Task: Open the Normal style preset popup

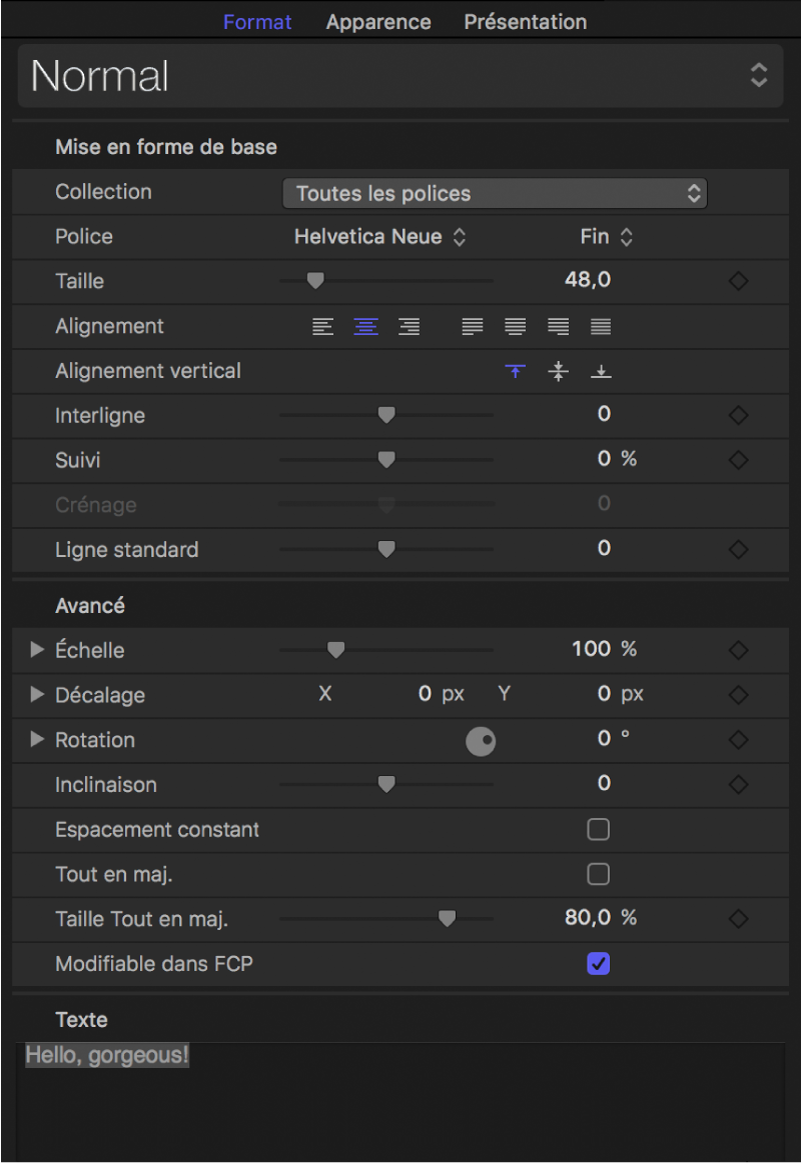Action: pyautogui.click(x=400, y=76)
